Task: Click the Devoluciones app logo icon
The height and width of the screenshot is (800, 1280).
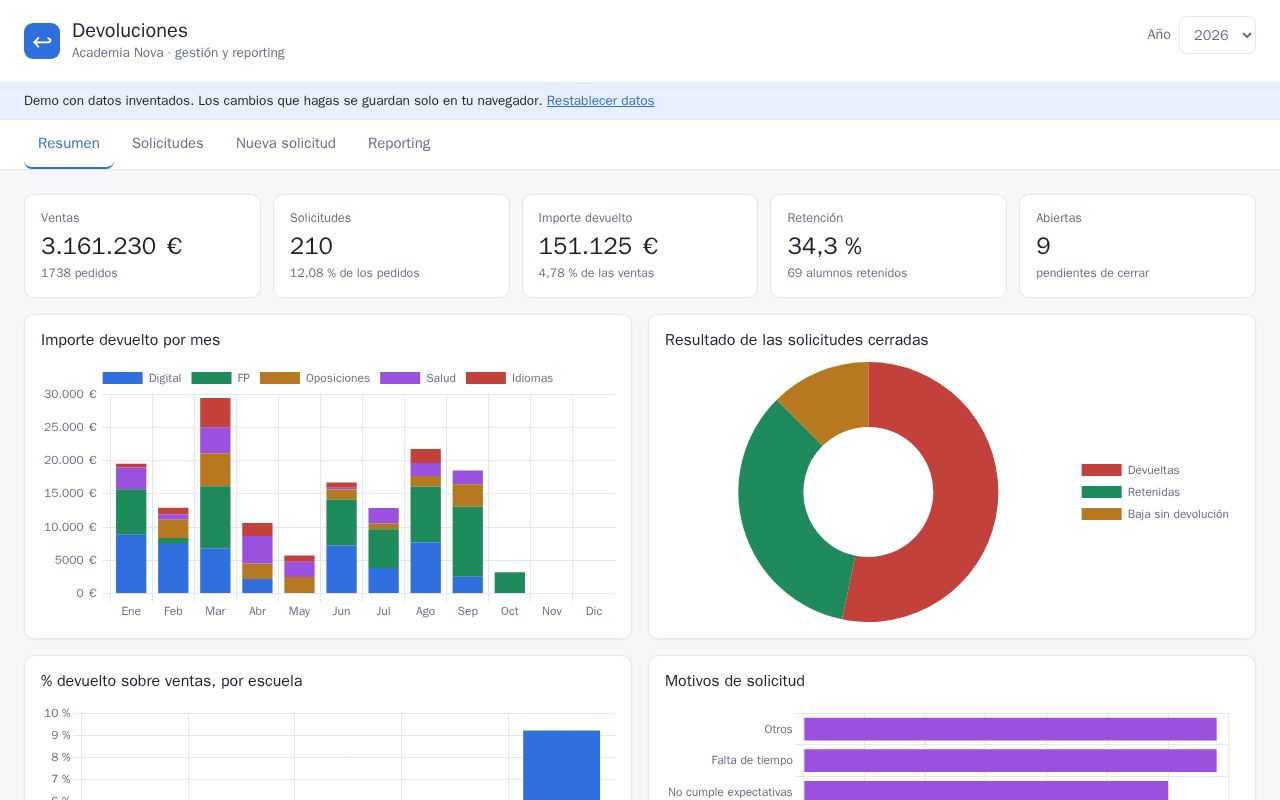Action: [42, 41]
